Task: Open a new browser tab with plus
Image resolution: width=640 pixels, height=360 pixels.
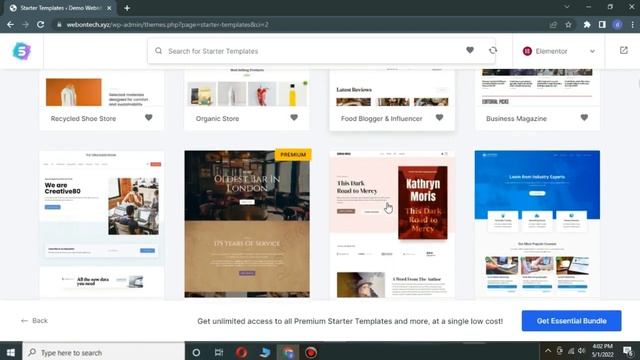Action: (127, 8)
